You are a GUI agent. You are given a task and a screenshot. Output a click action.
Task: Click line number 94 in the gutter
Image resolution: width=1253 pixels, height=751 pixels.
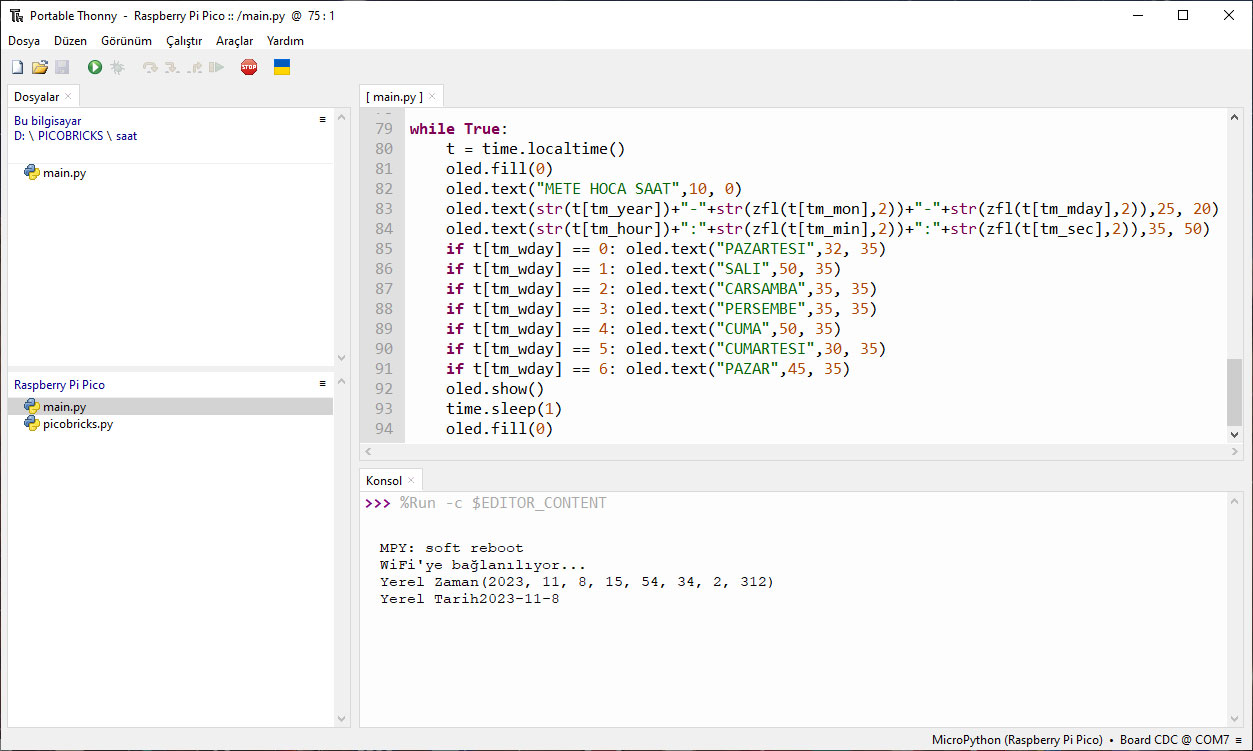coord(383,429)
